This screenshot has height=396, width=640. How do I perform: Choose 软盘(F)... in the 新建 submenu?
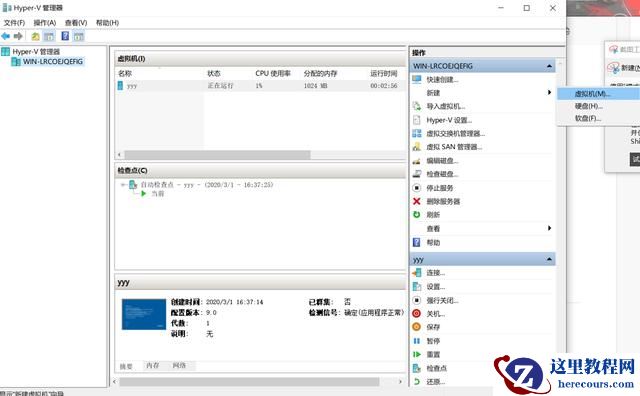point(588,118)
